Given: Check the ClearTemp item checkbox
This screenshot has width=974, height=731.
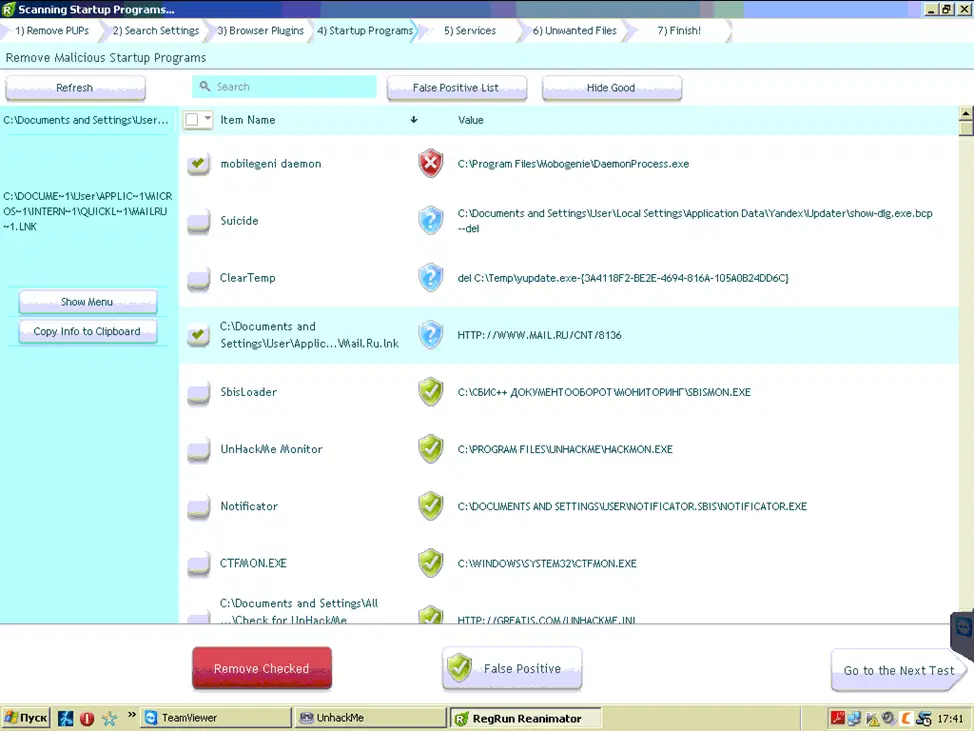Looking at the screenshot, I should click(x=199, y=279).
